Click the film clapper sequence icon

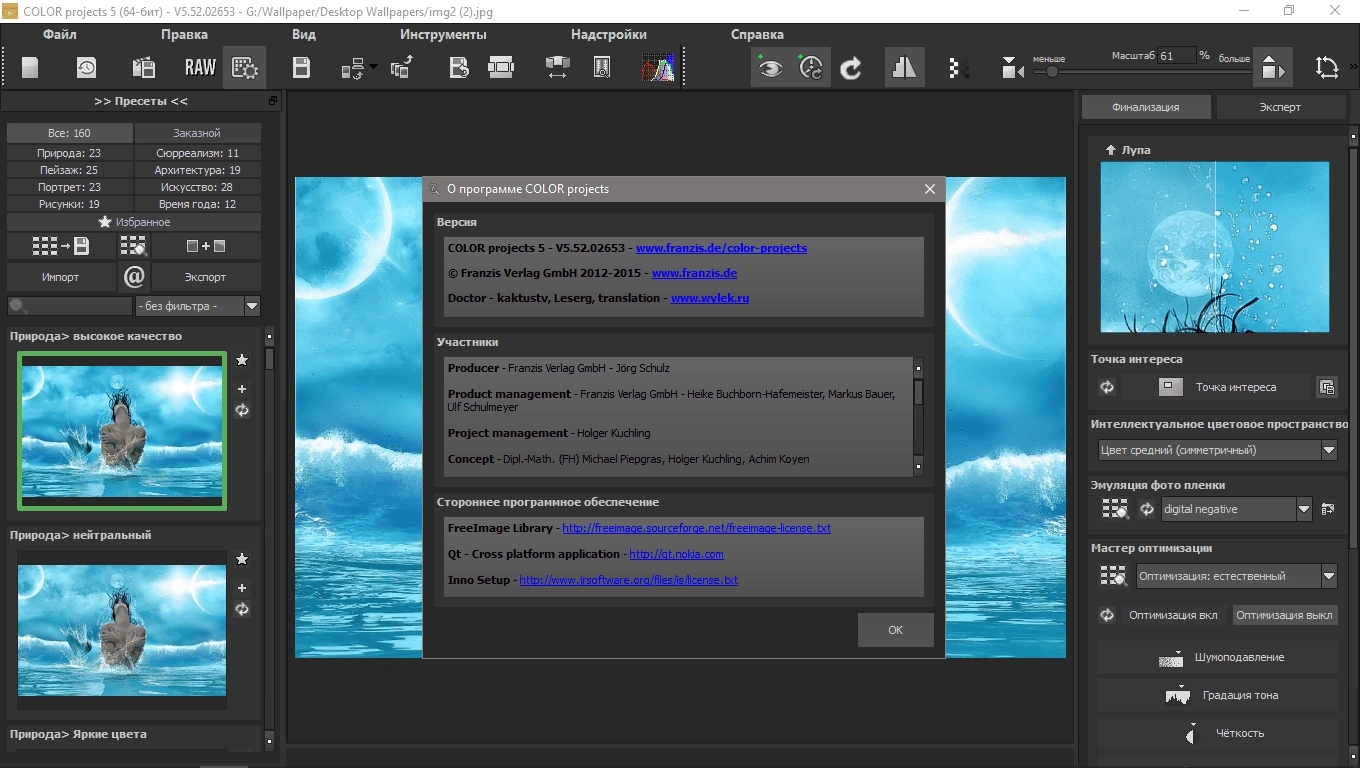(143, 67)
